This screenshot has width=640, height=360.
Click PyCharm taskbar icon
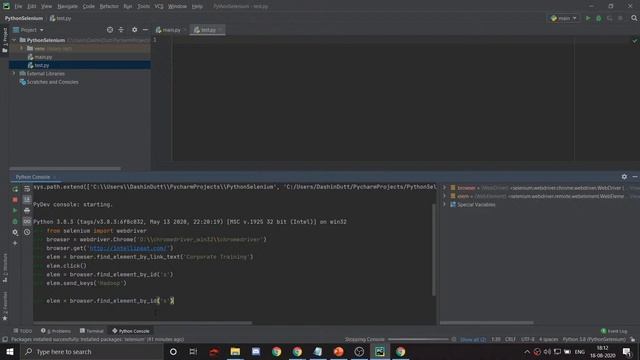[x=380, y=351]
